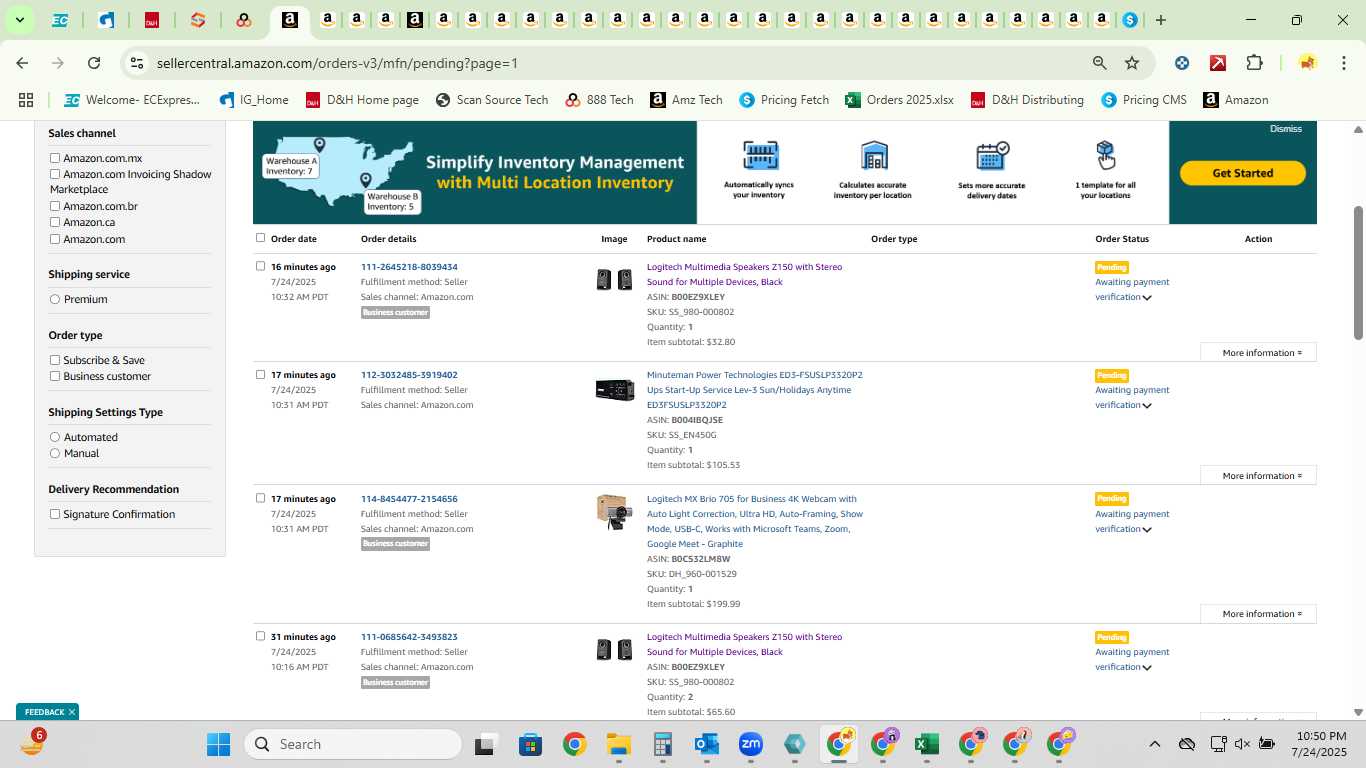The height and width of the screenshot is (768, 1366).
Task: Open More information for Speakers Z150 $32.80 order
Action: pyautogui.click(x=1258, y=352)
